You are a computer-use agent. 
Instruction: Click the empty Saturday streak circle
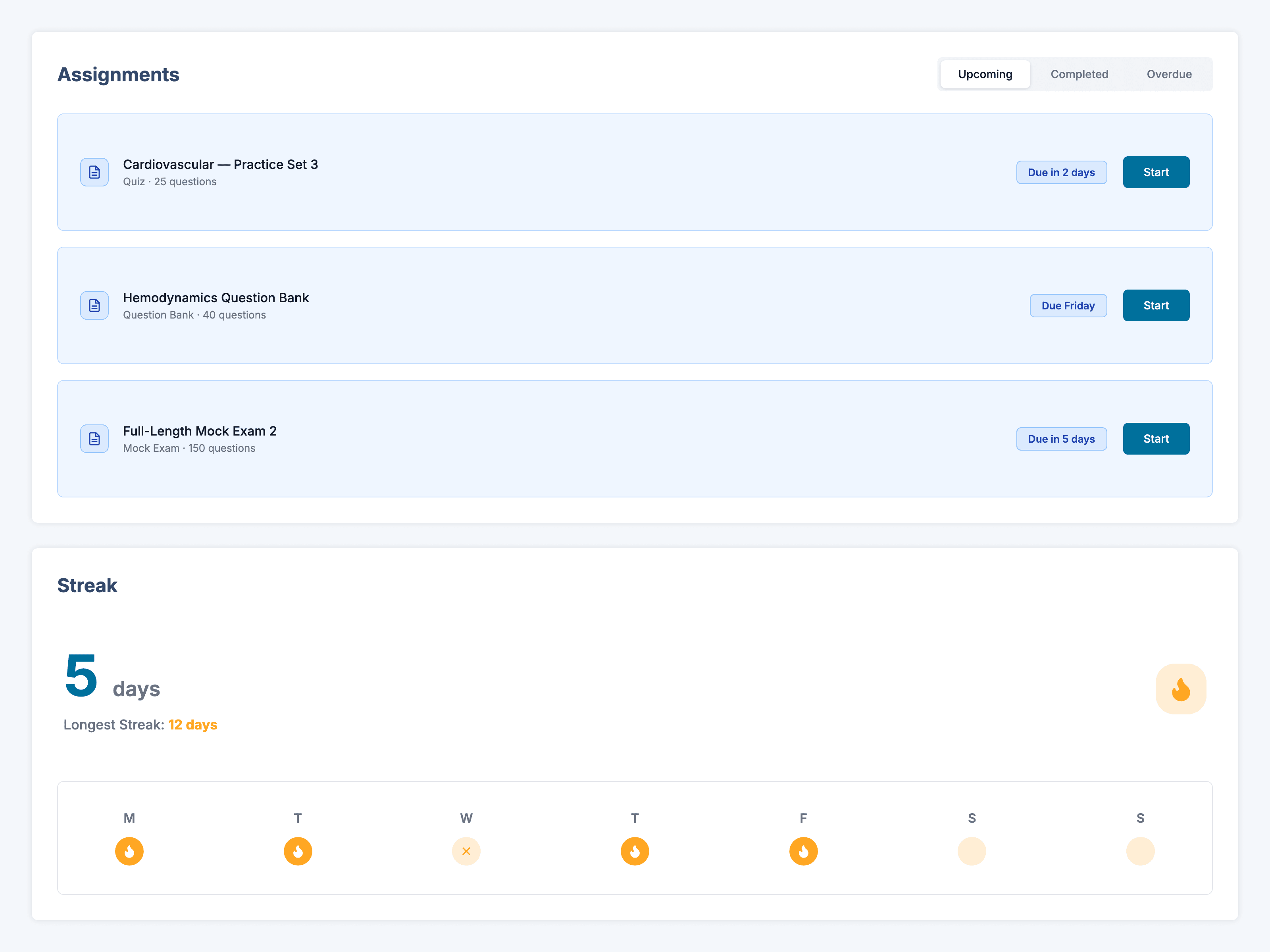coord(972,851)
